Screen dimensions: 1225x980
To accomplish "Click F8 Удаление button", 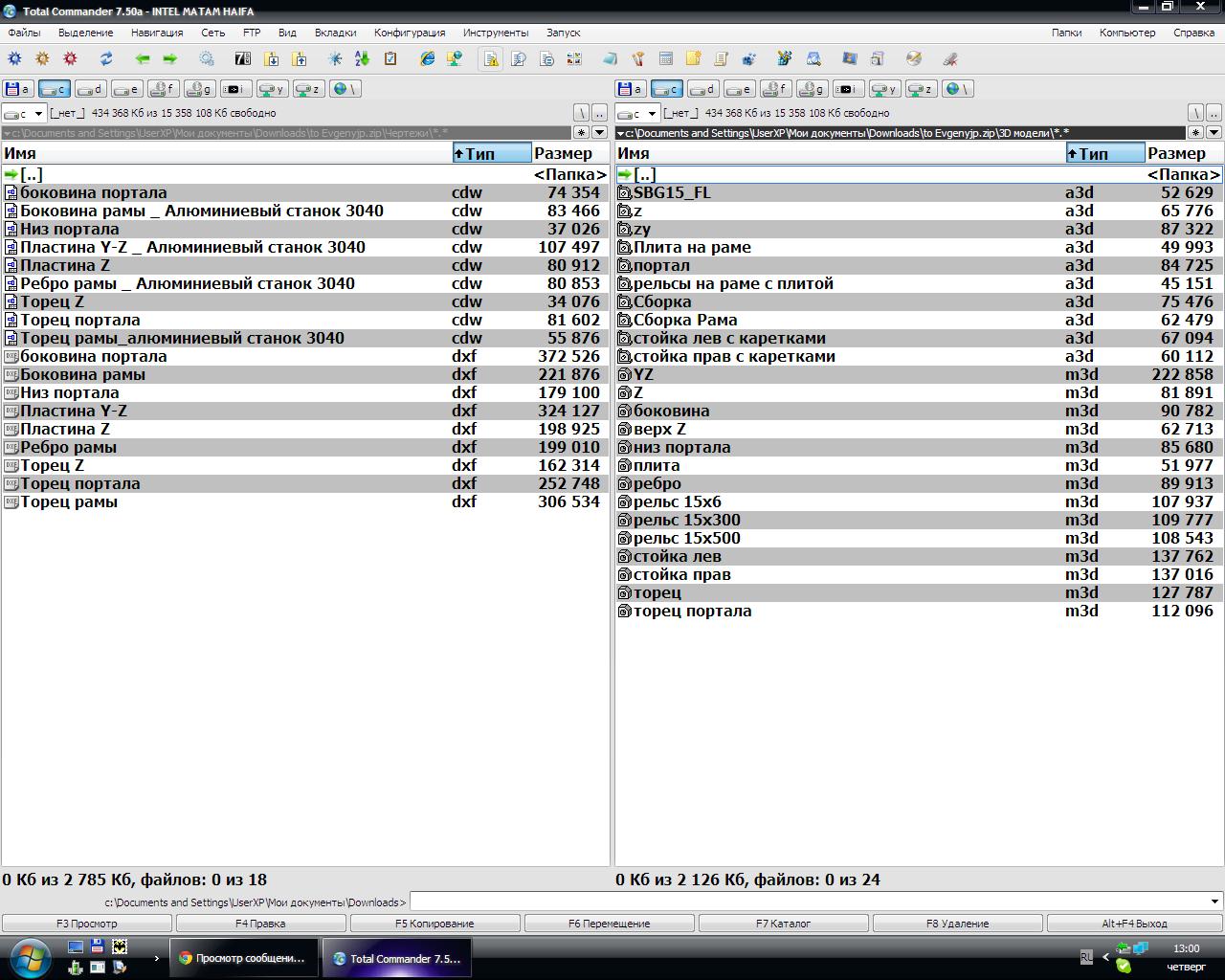I will [x=958, y=924].
